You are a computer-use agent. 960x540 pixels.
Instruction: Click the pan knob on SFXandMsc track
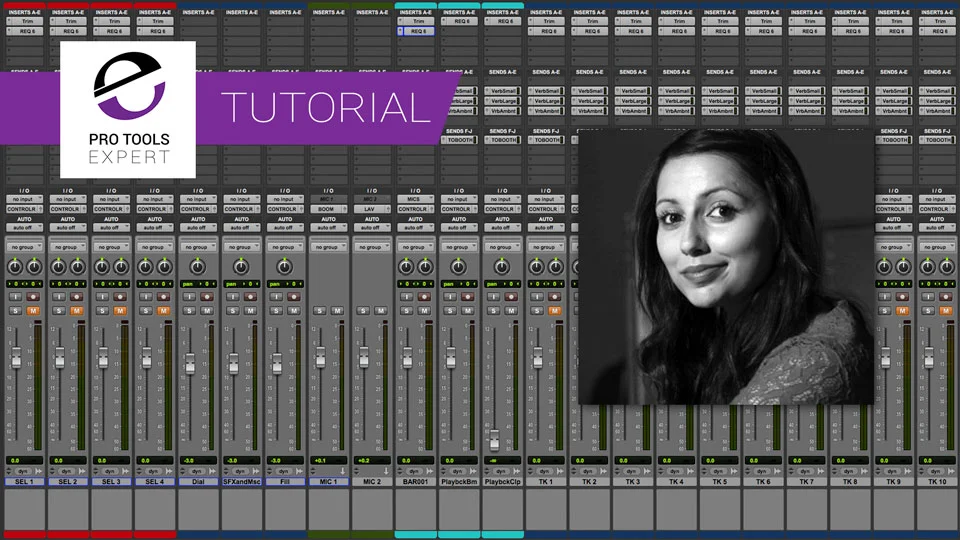coord(241,267)
